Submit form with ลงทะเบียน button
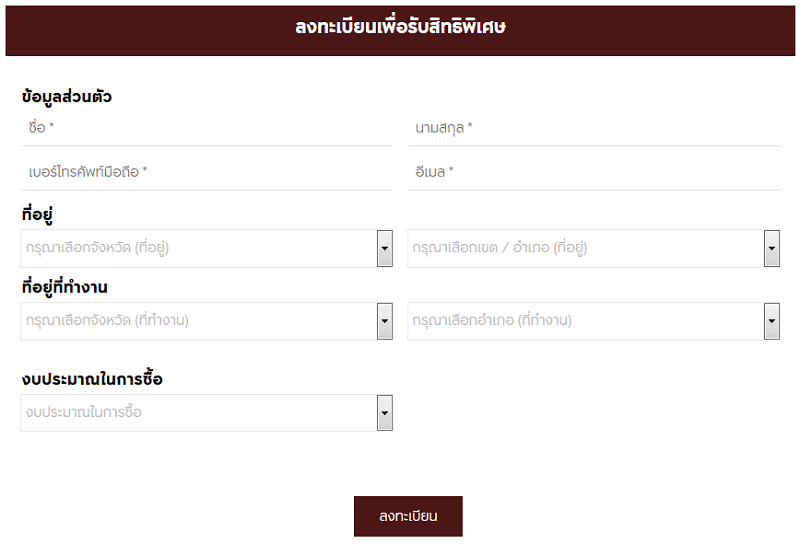The image size is (800, 544). point(408,516)
